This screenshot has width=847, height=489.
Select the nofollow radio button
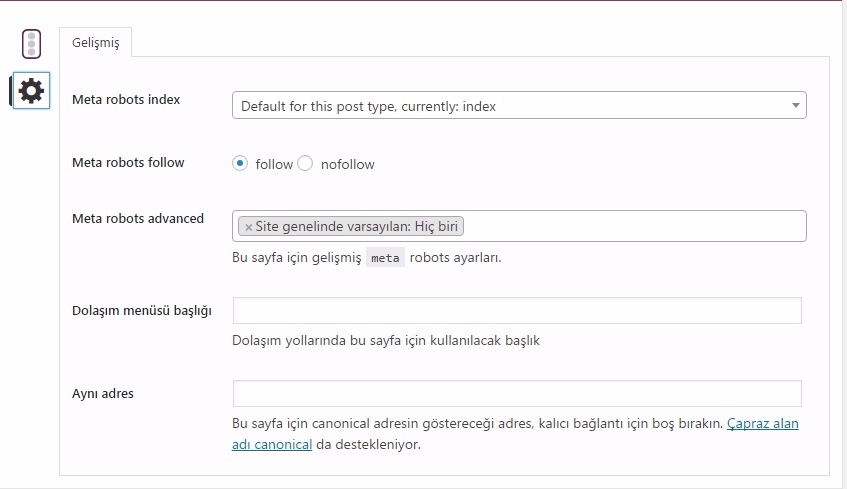click(305, 163)
